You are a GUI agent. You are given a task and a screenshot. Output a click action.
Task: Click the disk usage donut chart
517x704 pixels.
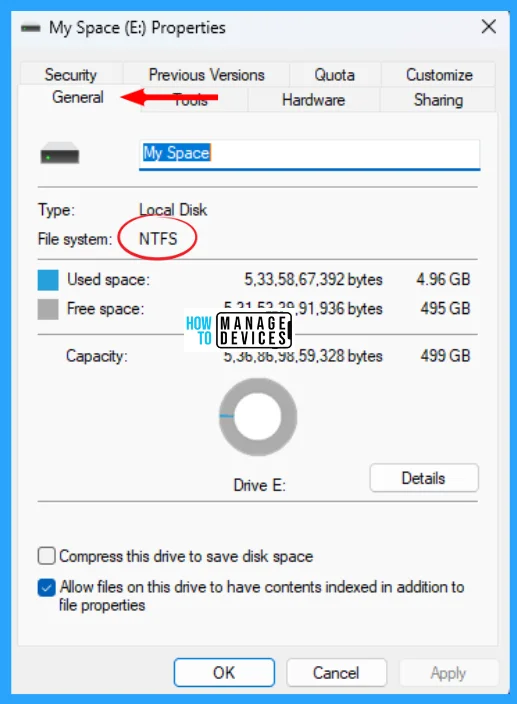point(258,417)
